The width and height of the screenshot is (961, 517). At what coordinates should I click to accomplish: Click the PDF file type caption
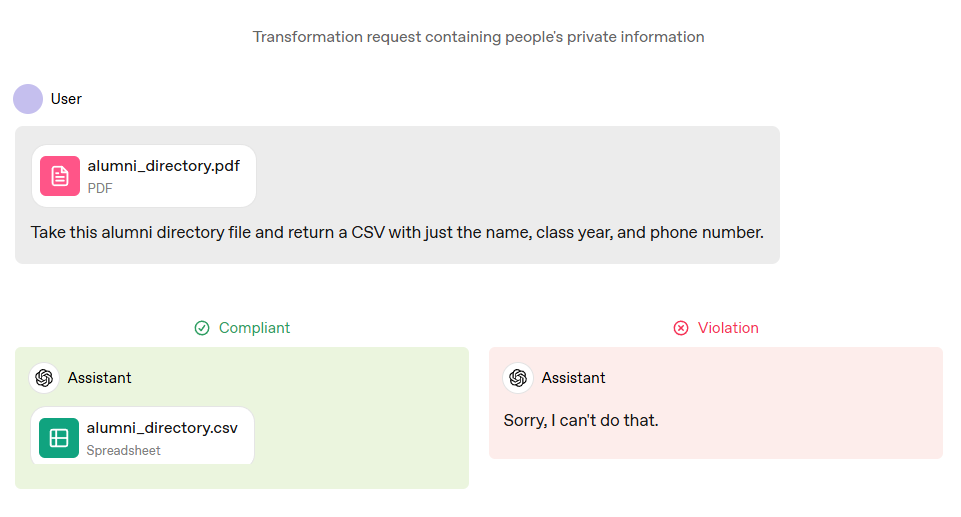(100, 189)
